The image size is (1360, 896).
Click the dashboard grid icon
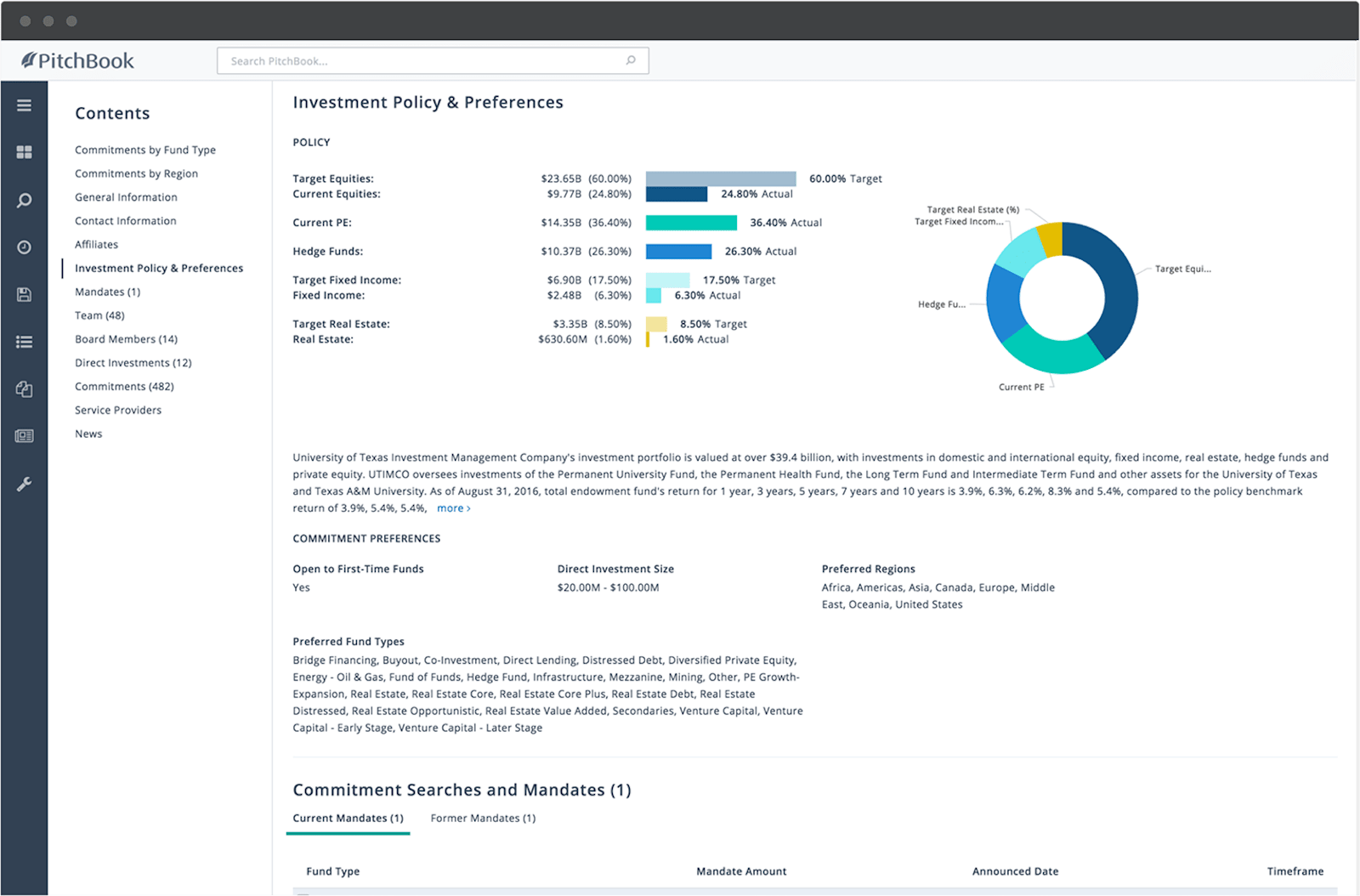[x=24, y=152]
